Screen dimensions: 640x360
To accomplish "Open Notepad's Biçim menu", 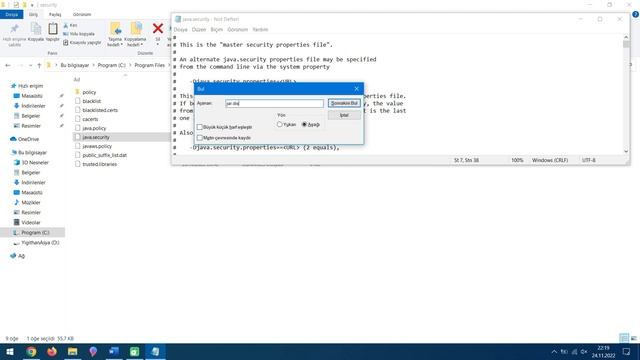I will pyautogui.click(x=217, y=30).
